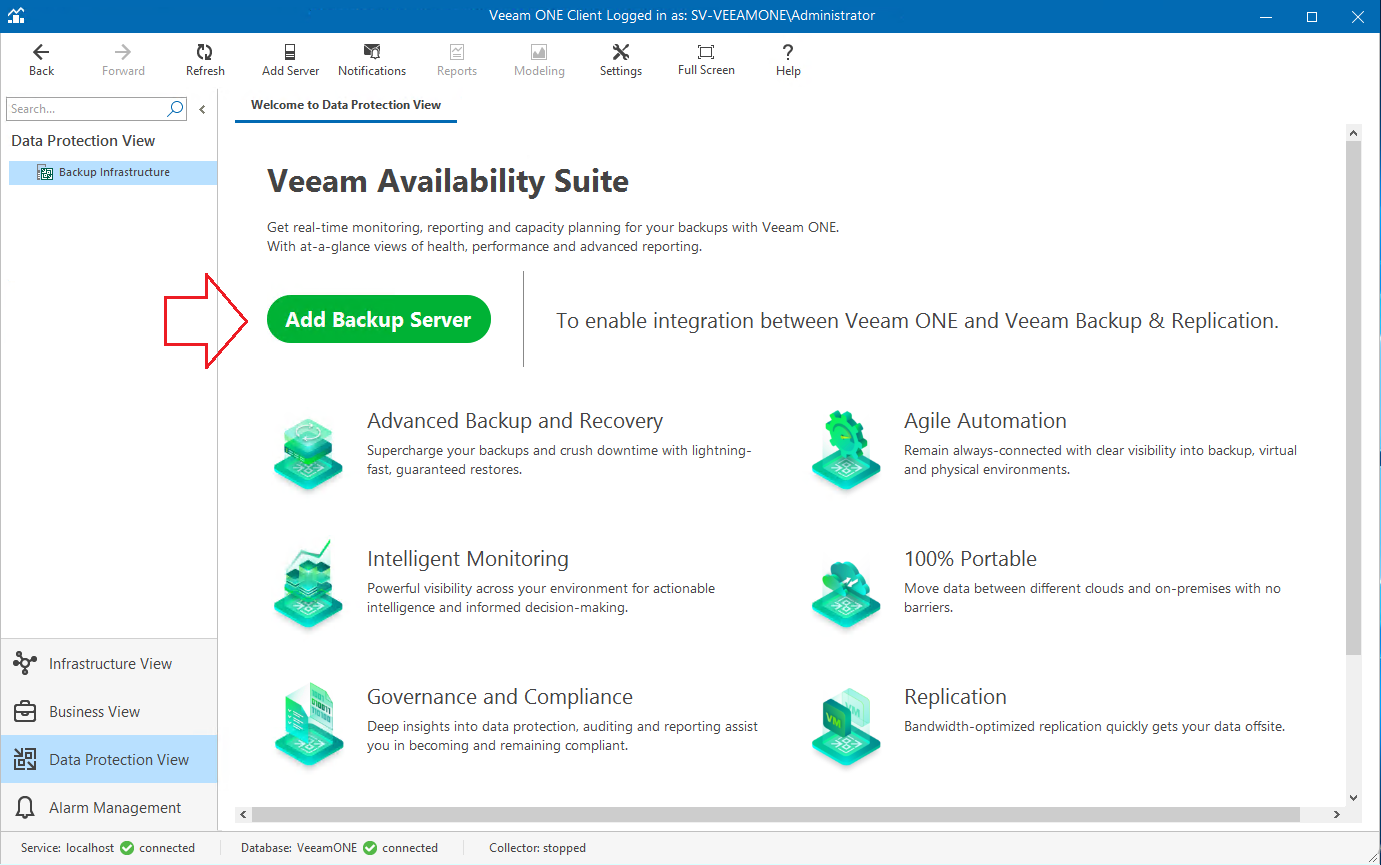Switch to Full Screen mode

pyautogui.click(x=706, y=60)
